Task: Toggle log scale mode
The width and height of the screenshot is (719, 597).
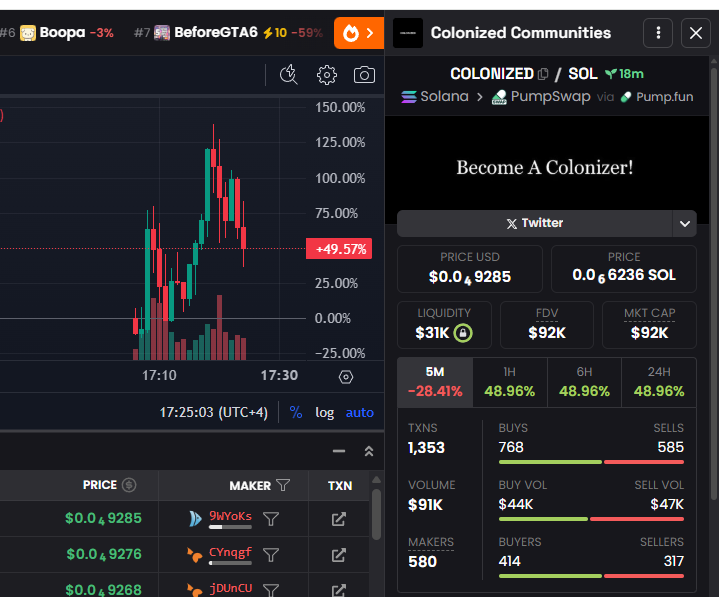Action: 325,412
